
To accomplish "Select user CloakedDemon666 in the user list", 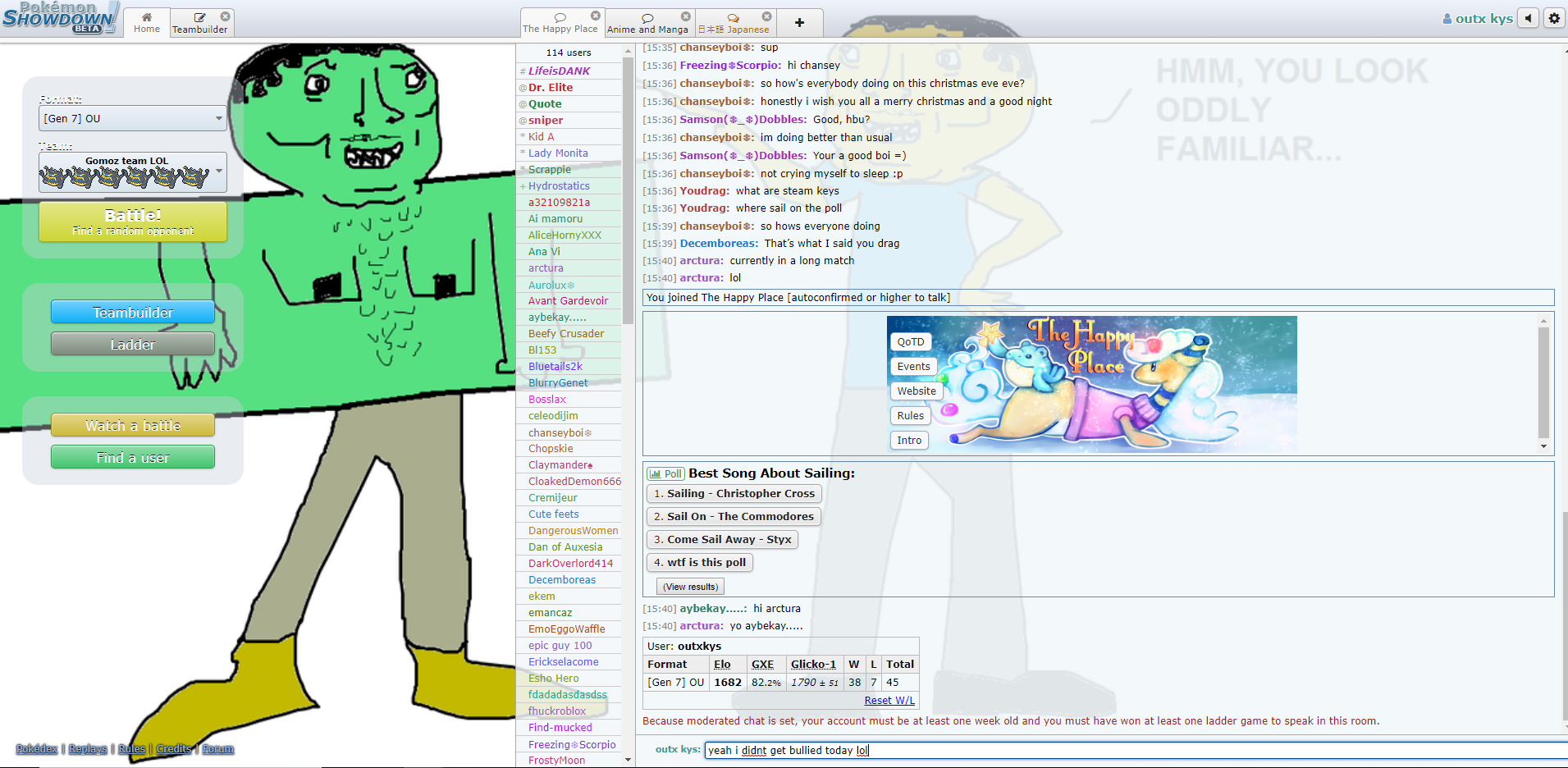I will point(569,481).
